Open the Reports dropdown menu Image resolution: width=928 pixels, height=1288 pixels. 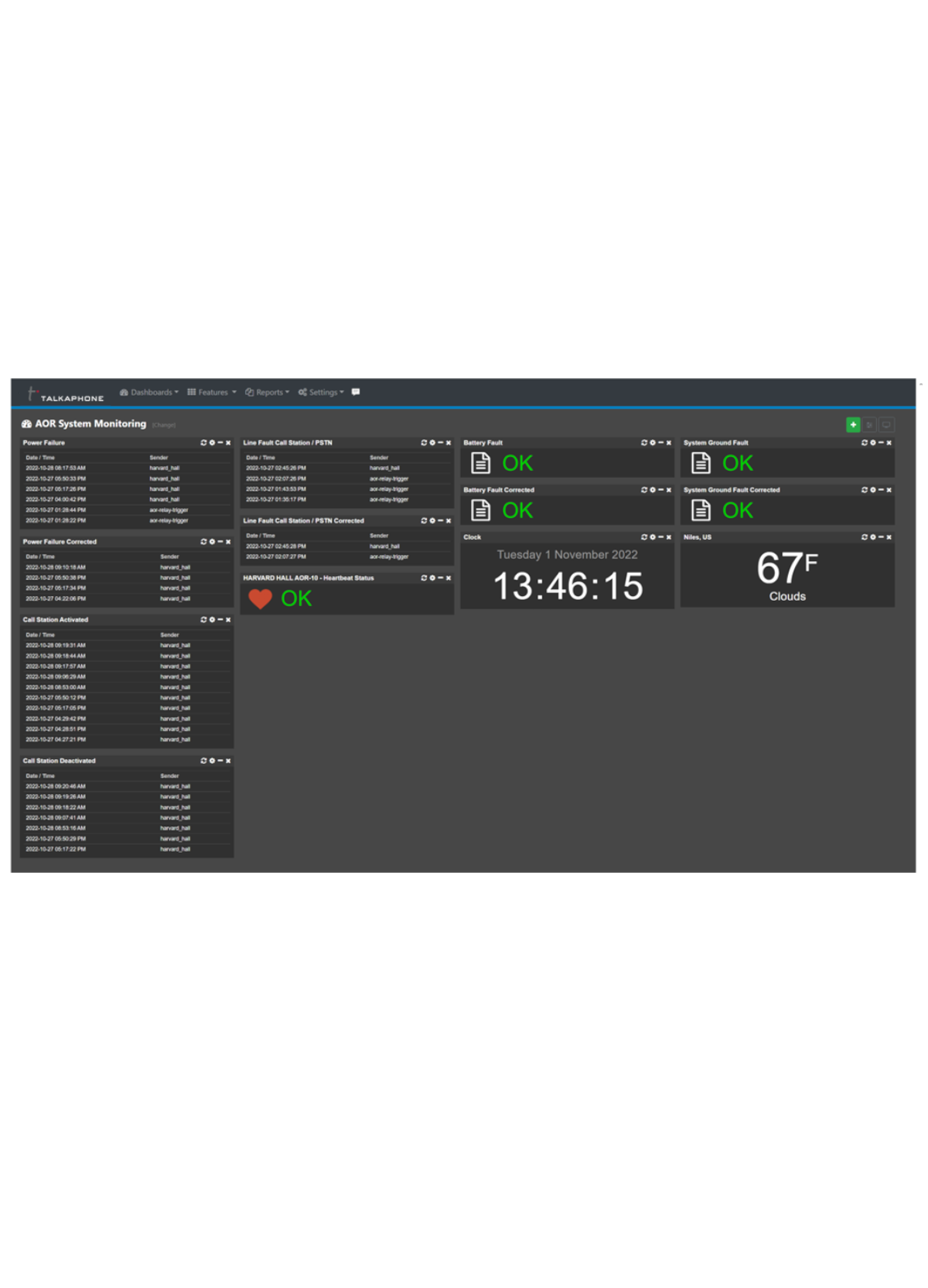tap(268, 393)
